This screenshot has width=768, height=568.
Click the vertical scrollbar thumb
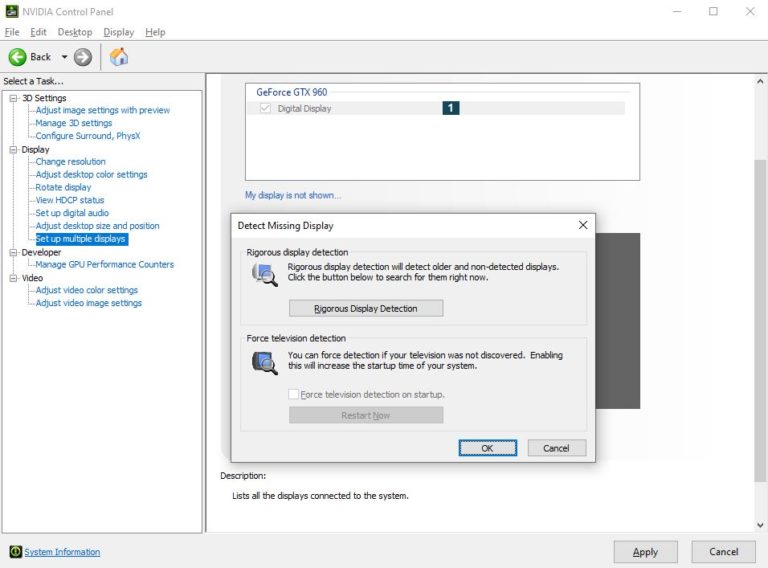coord(760,320)
